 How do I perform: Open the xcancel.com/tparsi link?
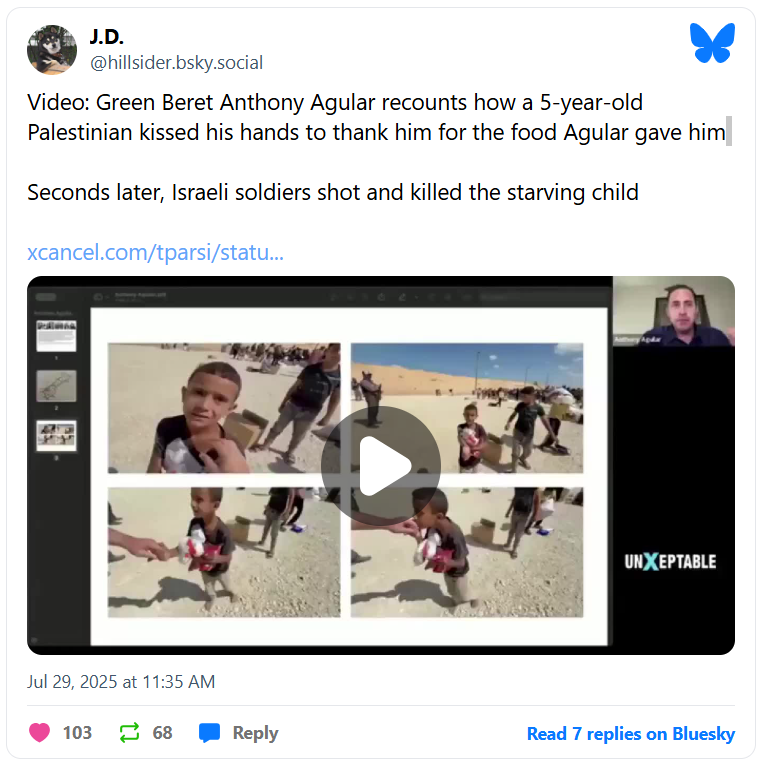pyautogui.click(x=155, y=253)
